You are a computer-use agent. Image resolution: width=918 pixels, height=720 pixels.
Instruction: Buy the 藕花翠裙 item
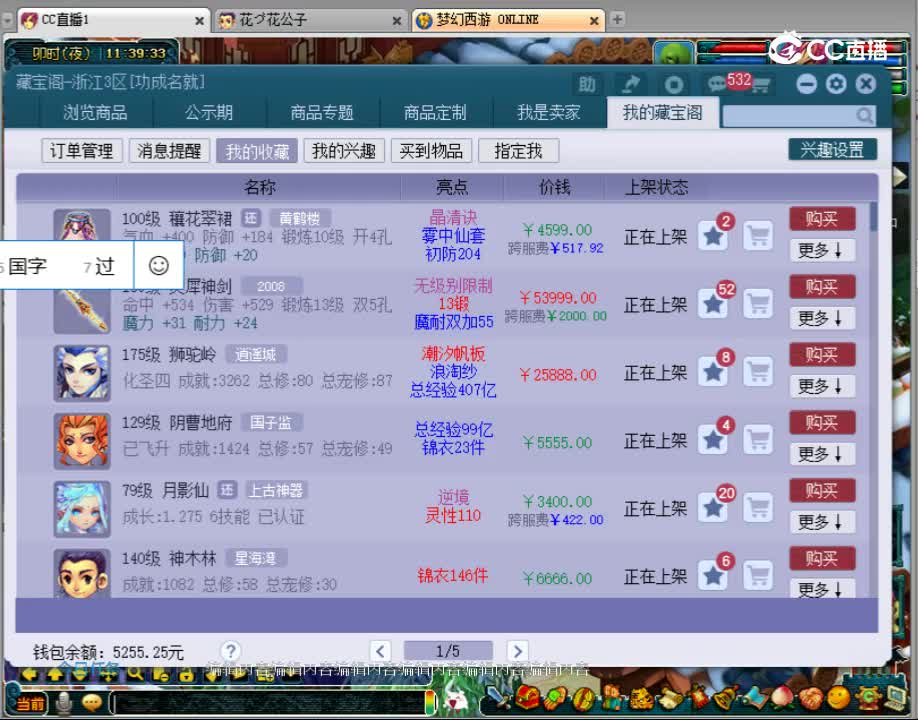pyautogui.click(x=822, y=219)
